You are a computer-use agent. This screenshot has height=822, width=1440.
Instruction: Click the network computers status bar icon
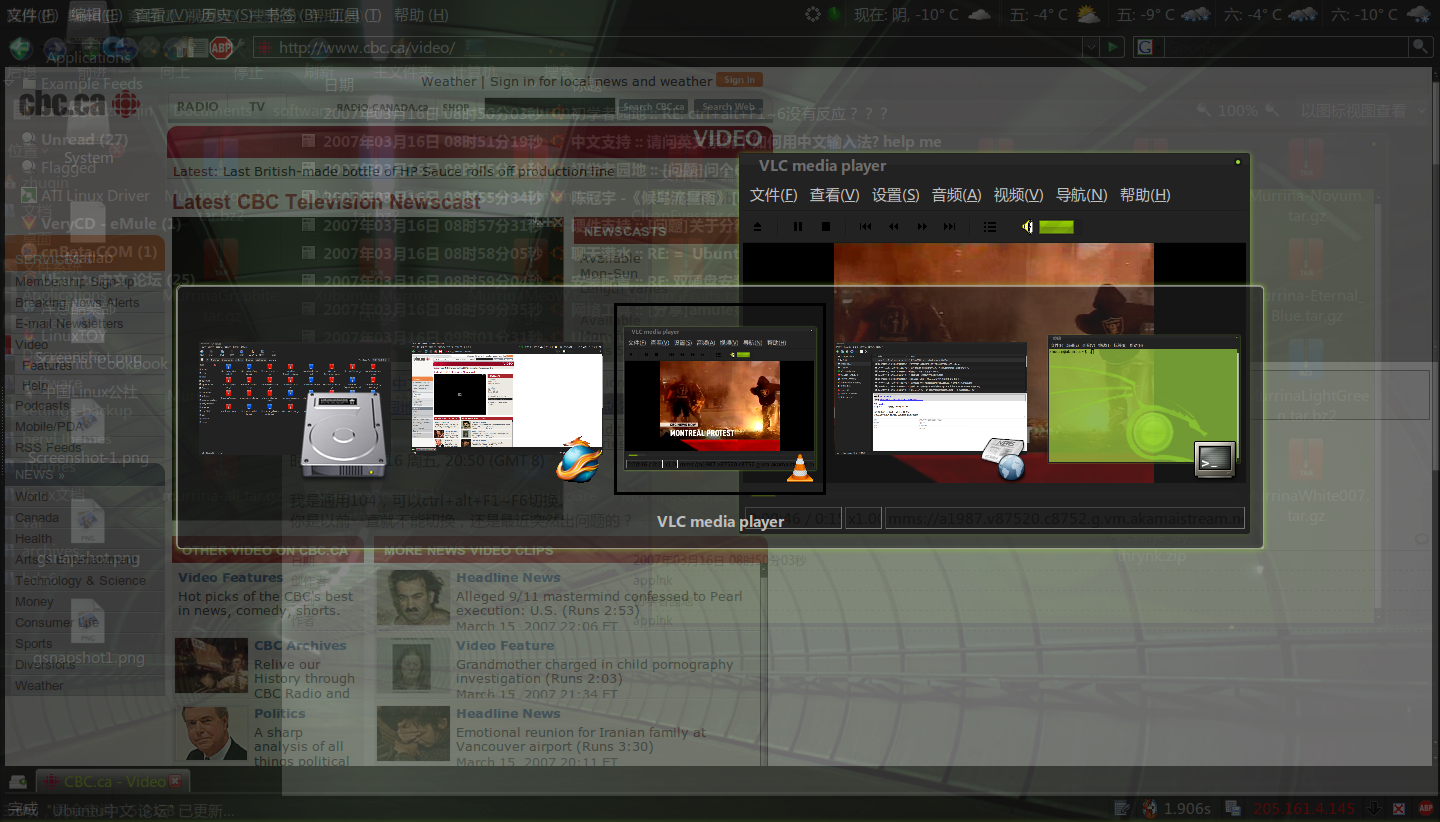click(x=1233, y=809)
